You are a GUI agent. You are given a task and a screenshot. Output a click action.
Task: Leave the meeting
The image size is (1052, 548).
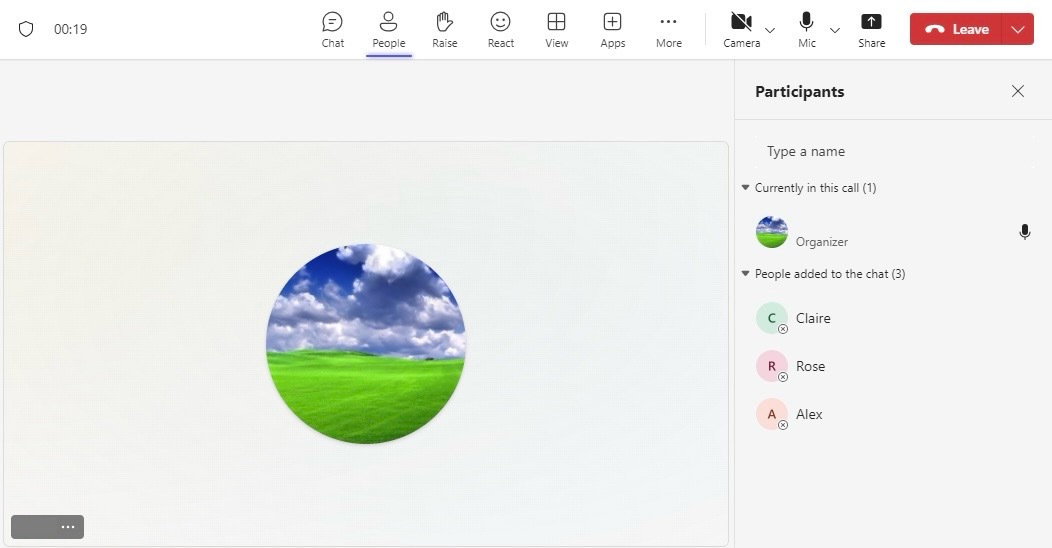point(956,29)
